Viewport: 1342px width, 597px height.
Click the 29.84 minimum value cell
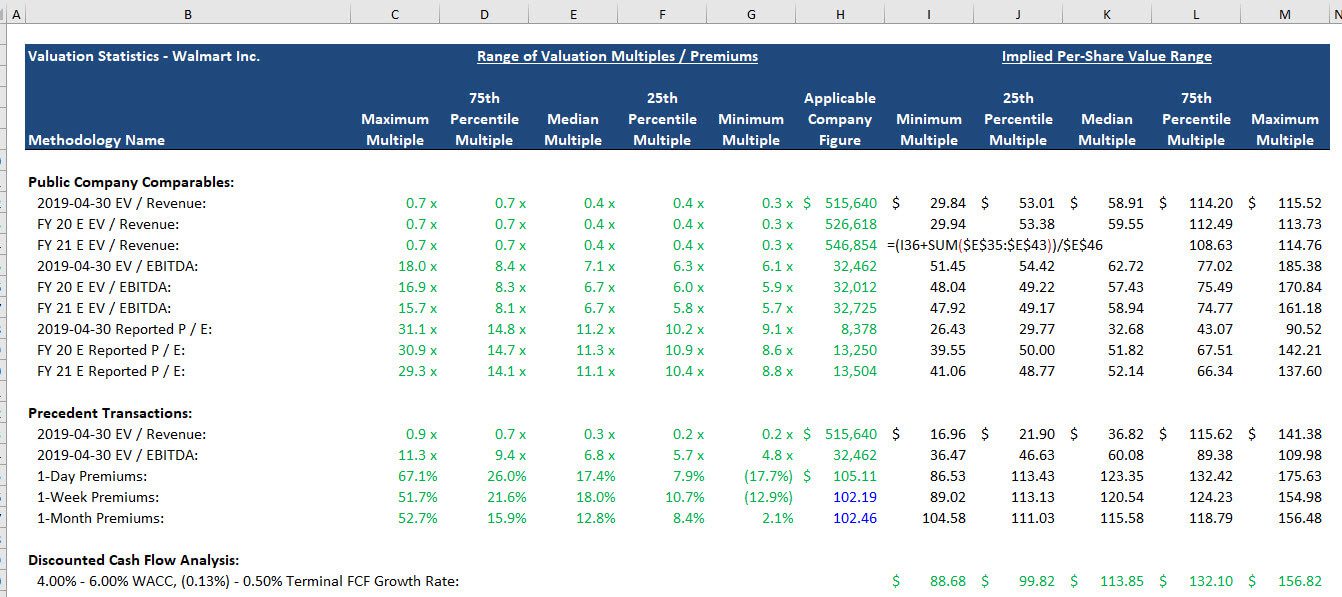pyautogui.click(x=948, y=203)
